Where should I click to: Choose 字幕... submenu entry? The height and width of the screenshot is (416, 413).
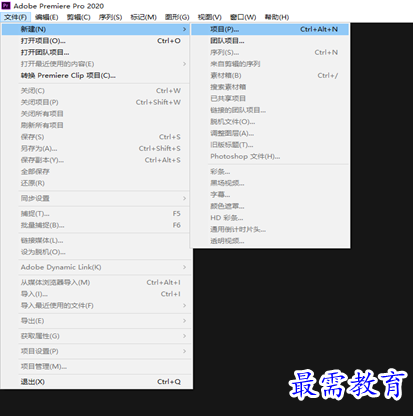click(x=270, y=195)
